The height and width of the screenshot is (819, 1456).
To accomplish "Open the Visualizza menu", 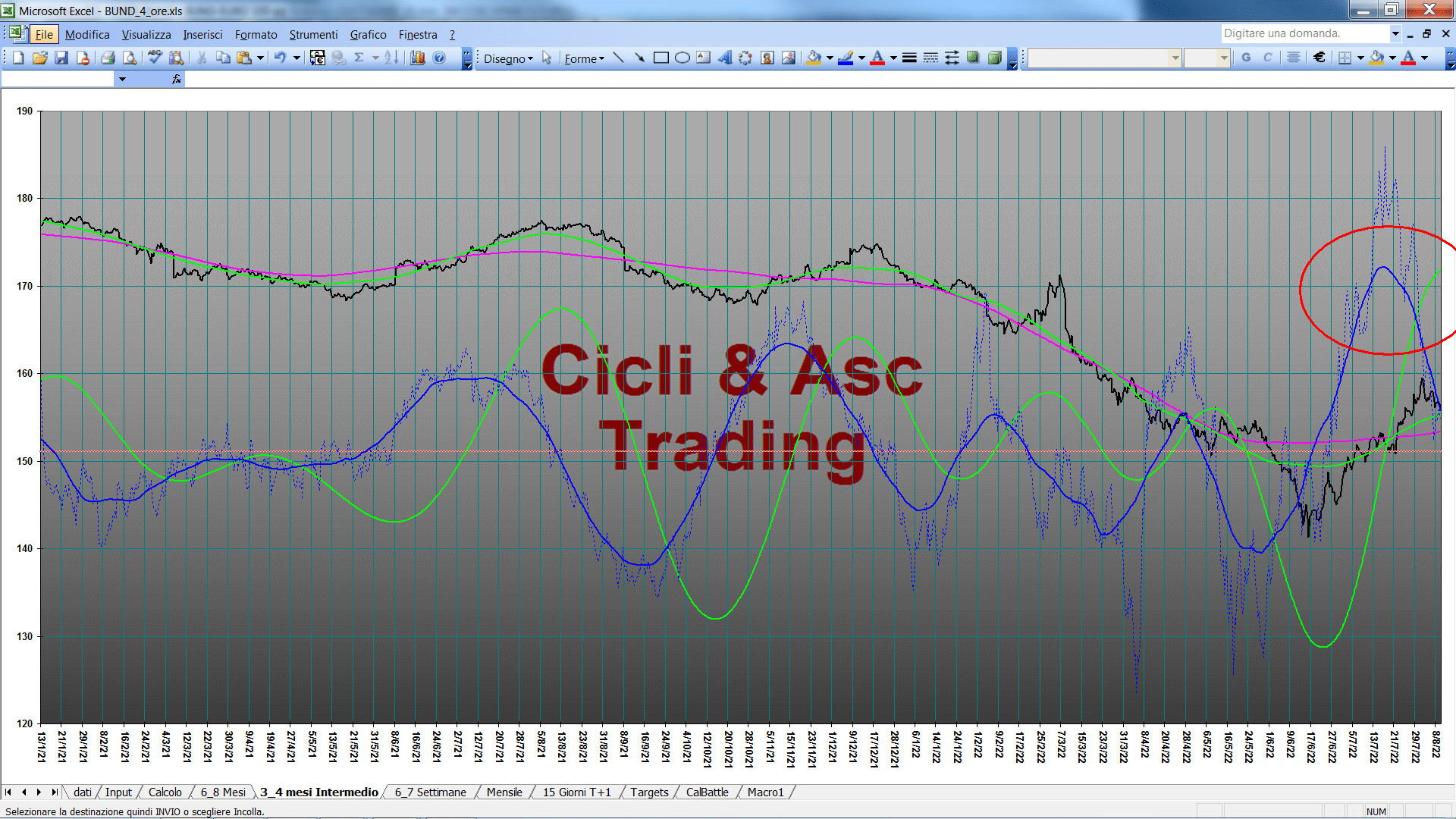I will pyautogui.click(x=146, y=35).
